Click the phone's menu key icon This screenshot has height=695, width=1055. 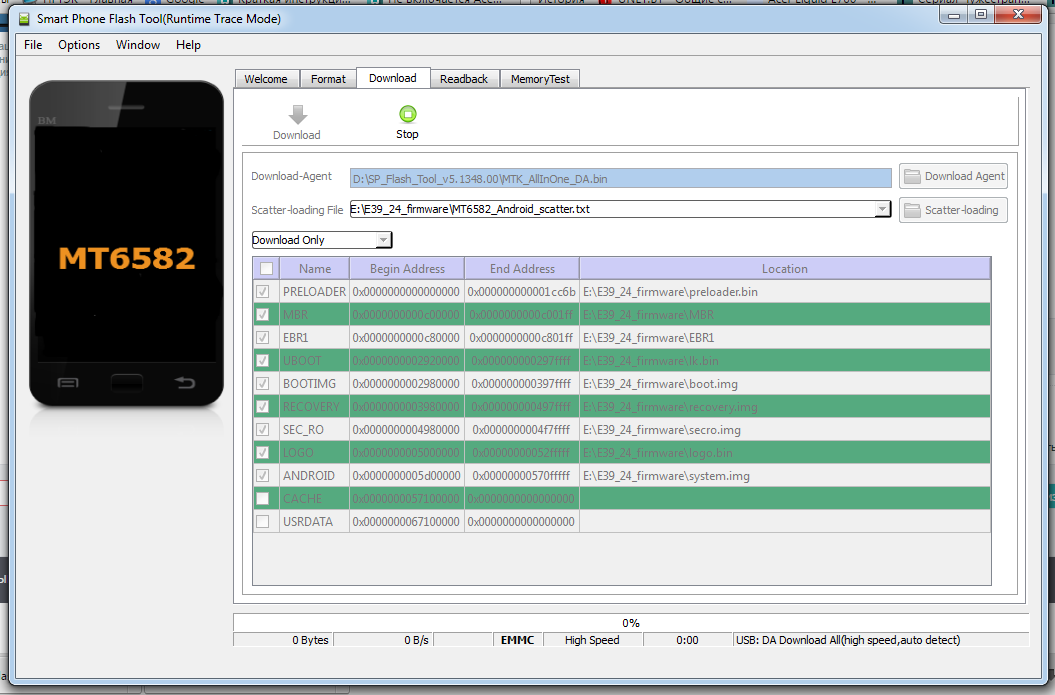(x=68, y=383)
